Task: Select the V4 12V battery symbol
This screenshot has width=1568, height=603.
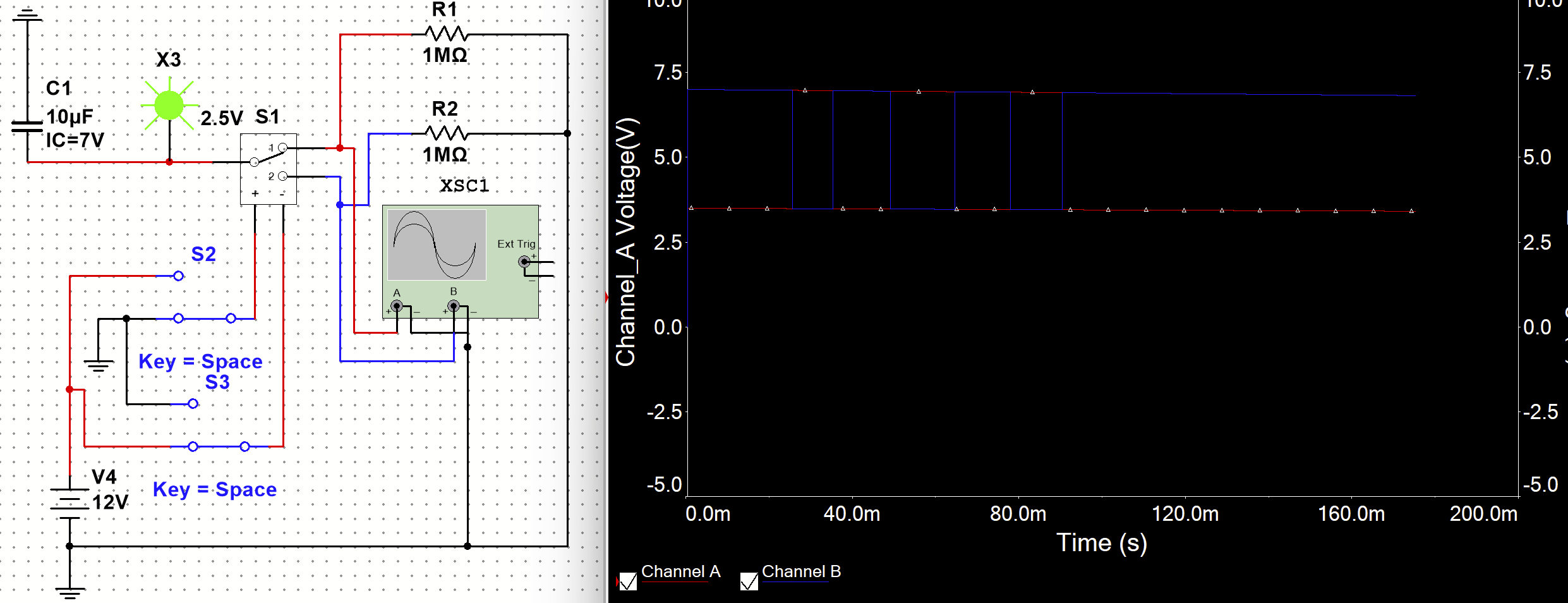Action: pos(69,503)
